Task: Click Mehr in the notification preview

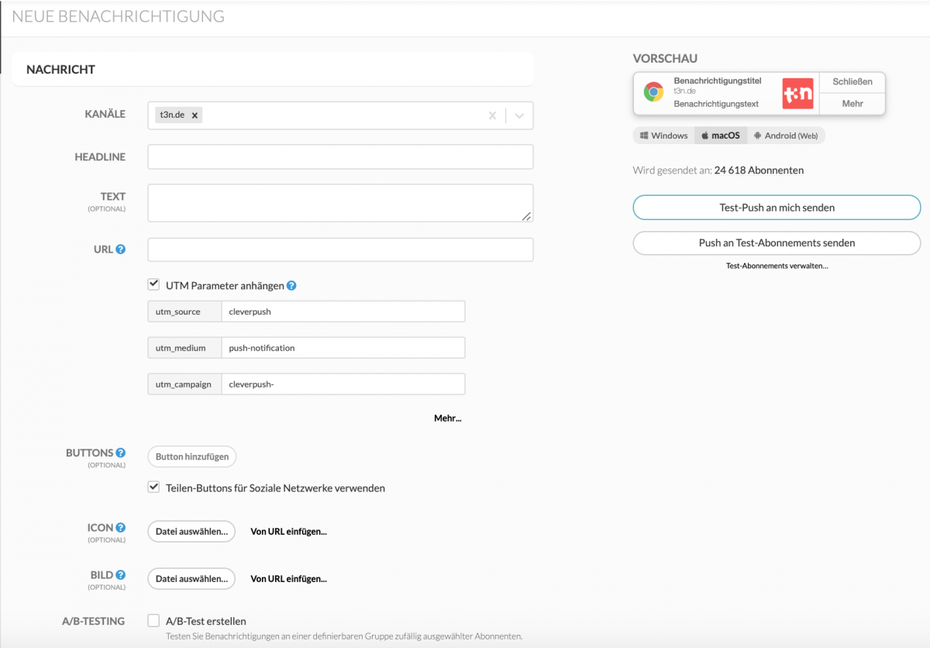Action: 852,104
